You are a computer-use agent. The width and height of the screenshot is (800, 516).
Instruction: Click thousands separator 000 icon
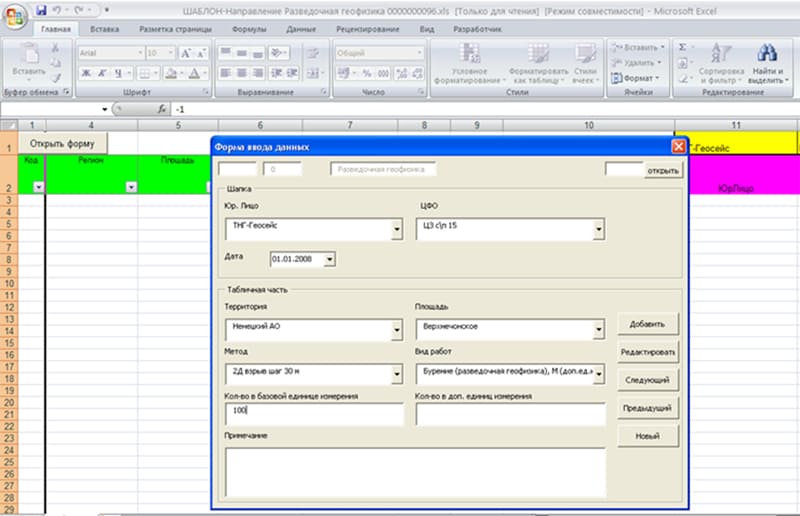click(383, 73)
